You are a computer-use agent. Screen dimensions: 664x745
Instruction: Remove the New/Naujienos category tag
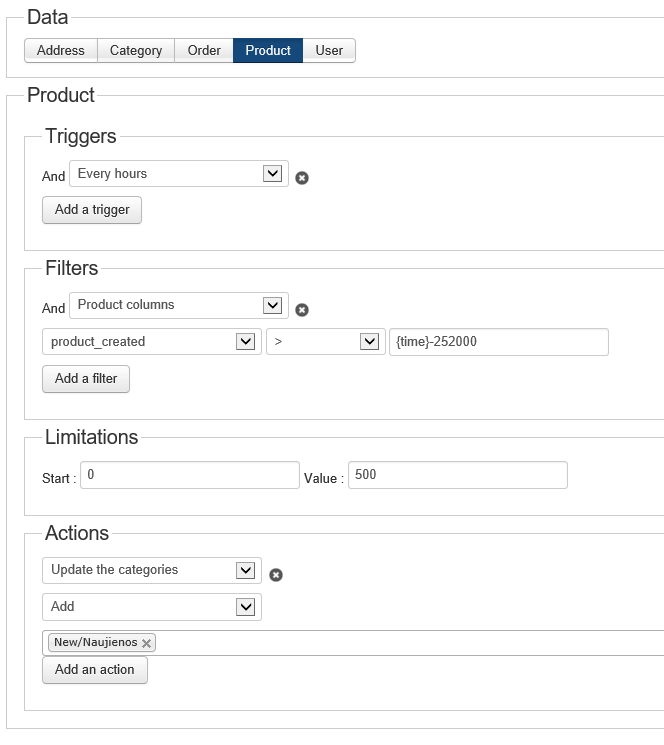[147, 644]
